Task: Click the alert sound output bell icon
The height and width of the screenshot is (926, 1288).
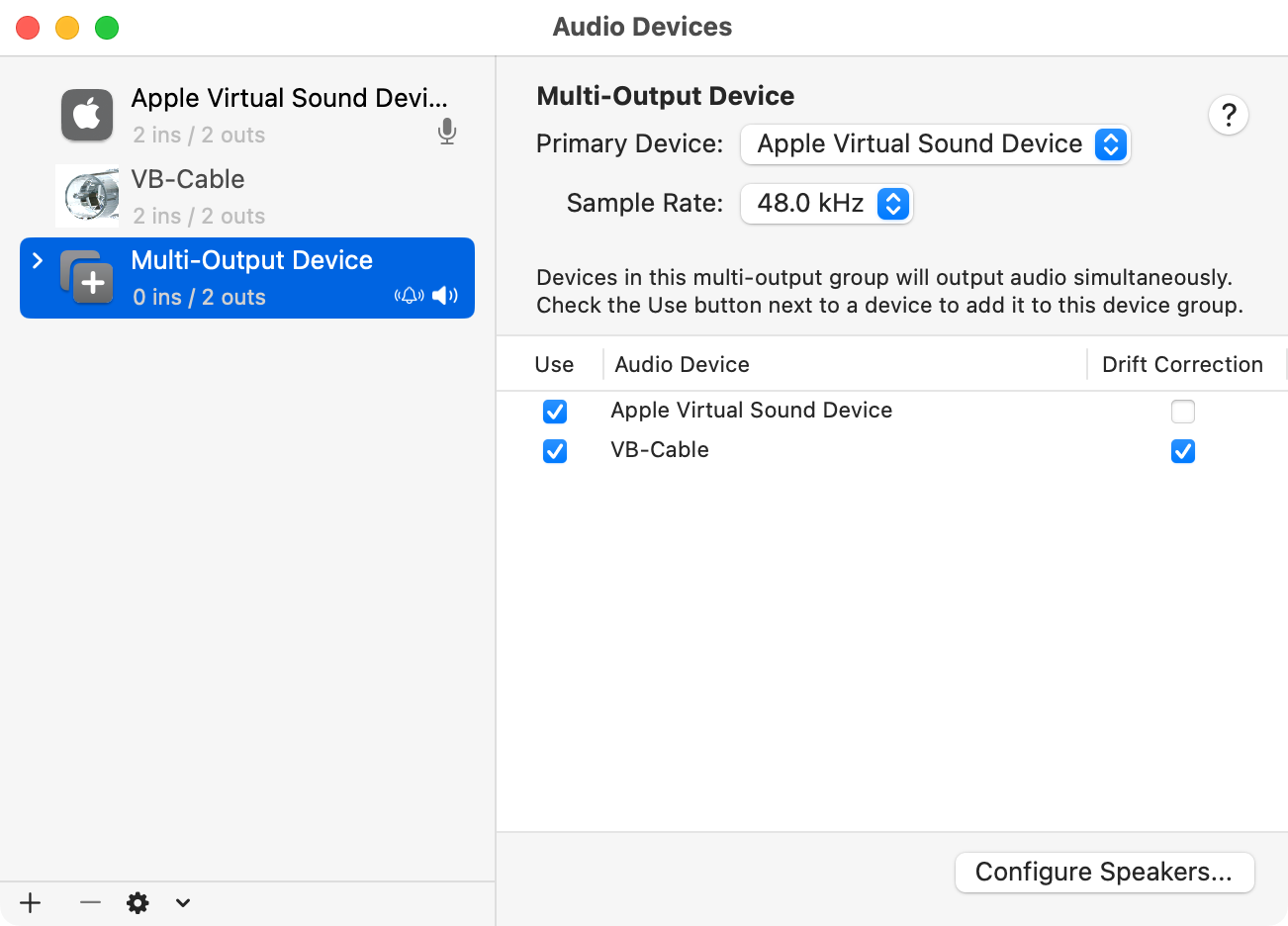Action: point(409,296)
